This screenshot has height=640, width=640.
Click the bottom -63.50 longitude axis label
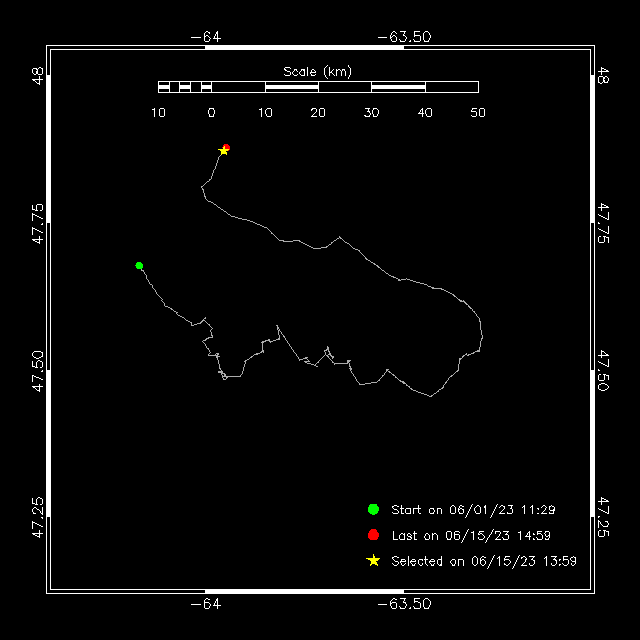[x=404, y=604]
